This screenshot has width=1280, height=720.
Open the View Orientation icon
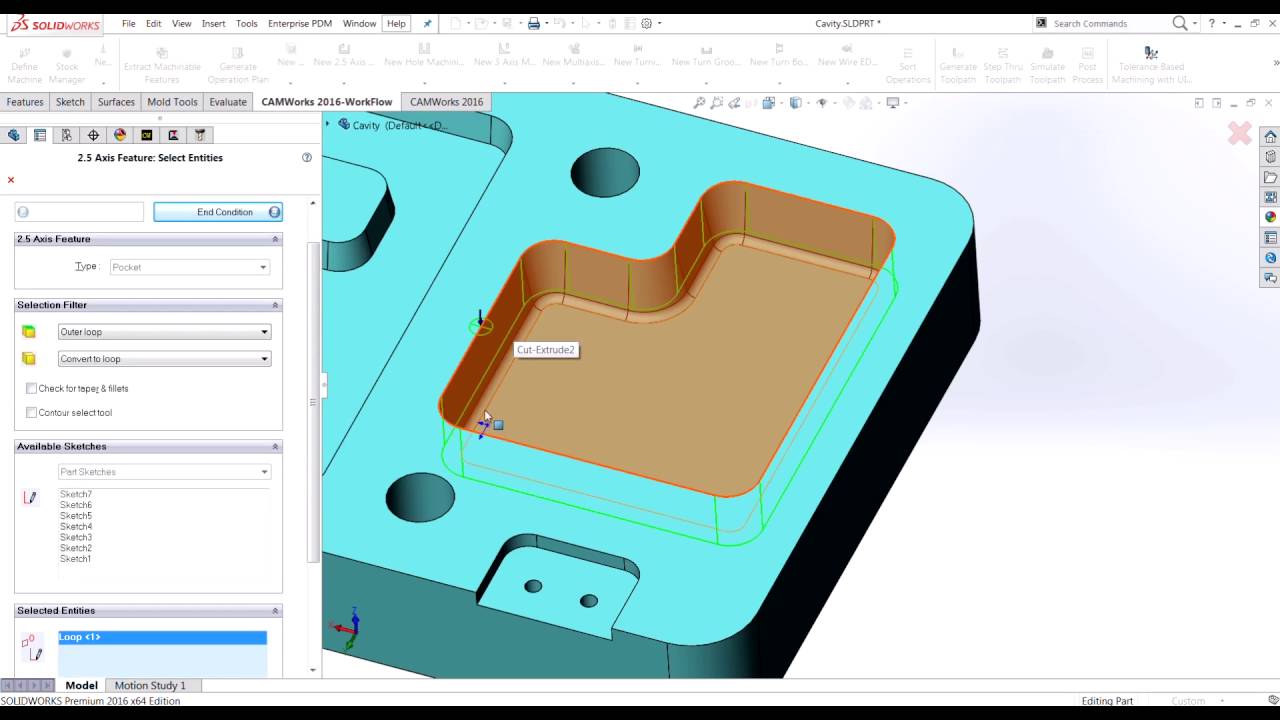tap(768, 102)
